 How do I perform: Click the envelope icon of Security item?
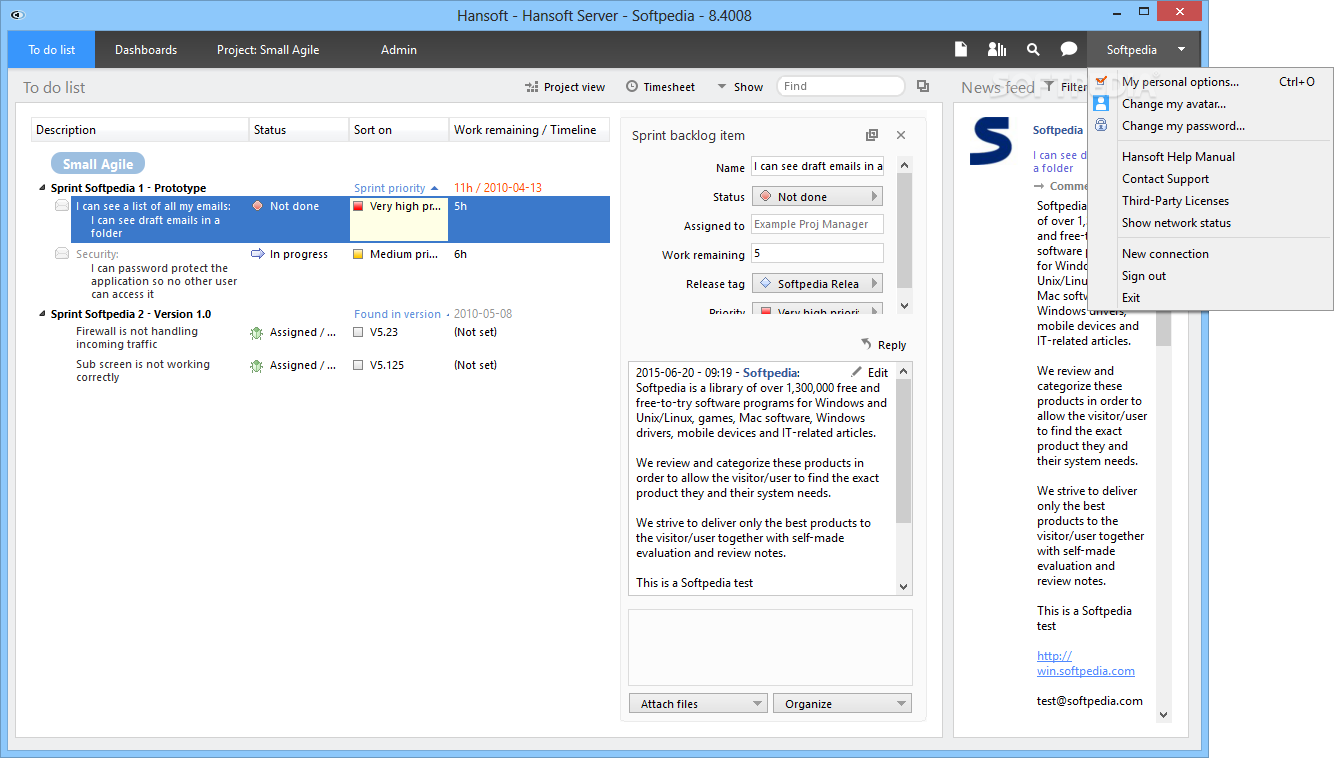pos(62,254)
